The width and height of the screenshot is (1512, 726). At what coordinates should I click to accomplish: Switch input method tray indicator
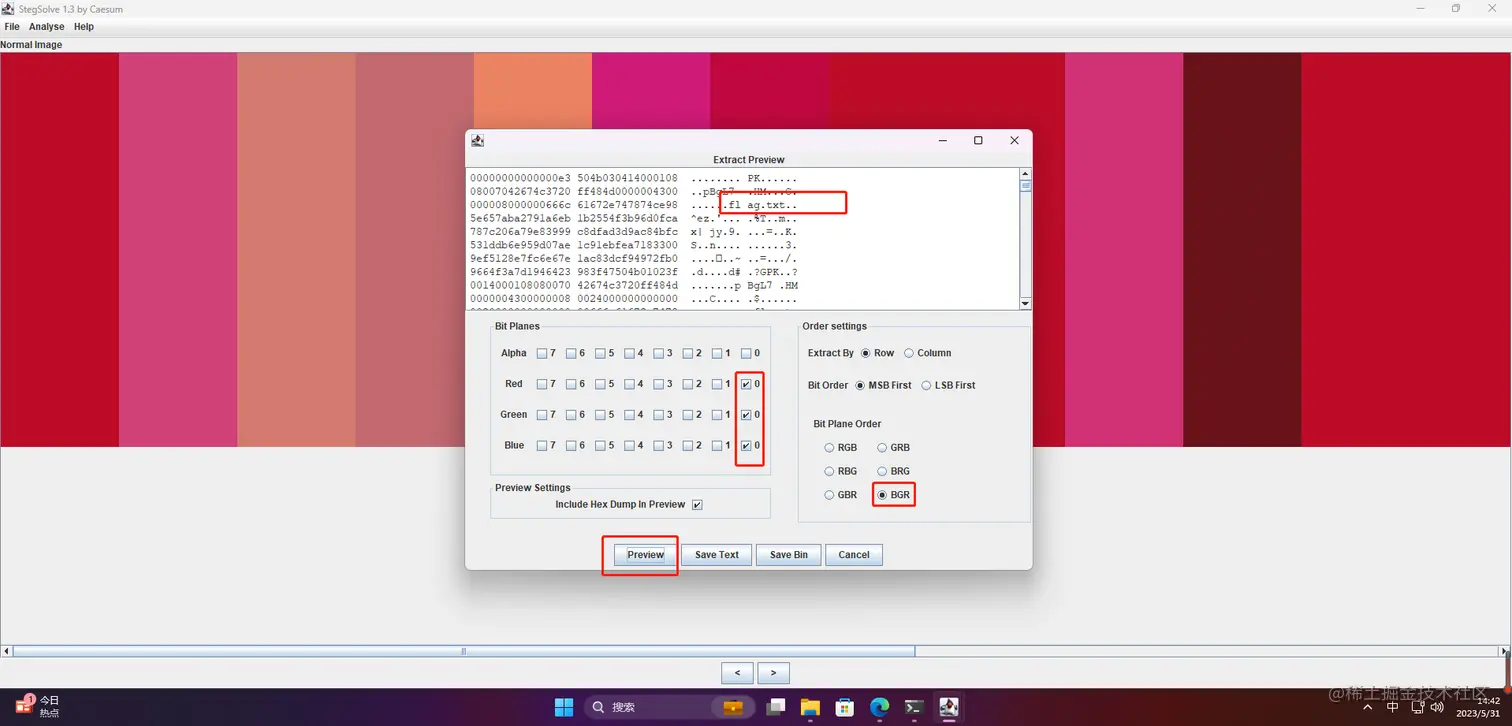[x=1393, y=706]
